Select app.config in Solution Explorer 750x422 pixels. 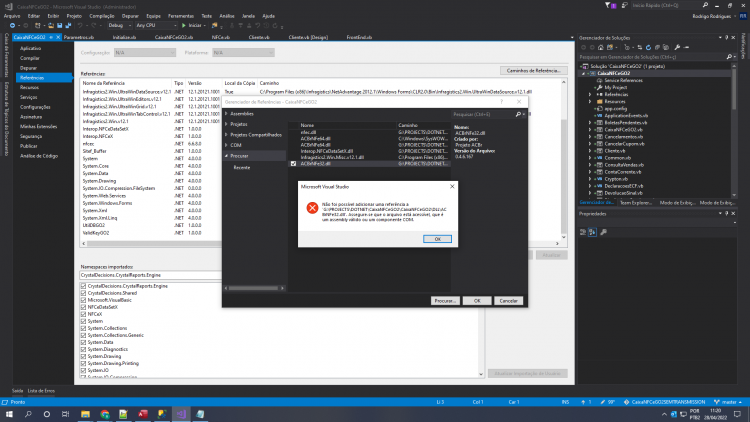(615, 109)
